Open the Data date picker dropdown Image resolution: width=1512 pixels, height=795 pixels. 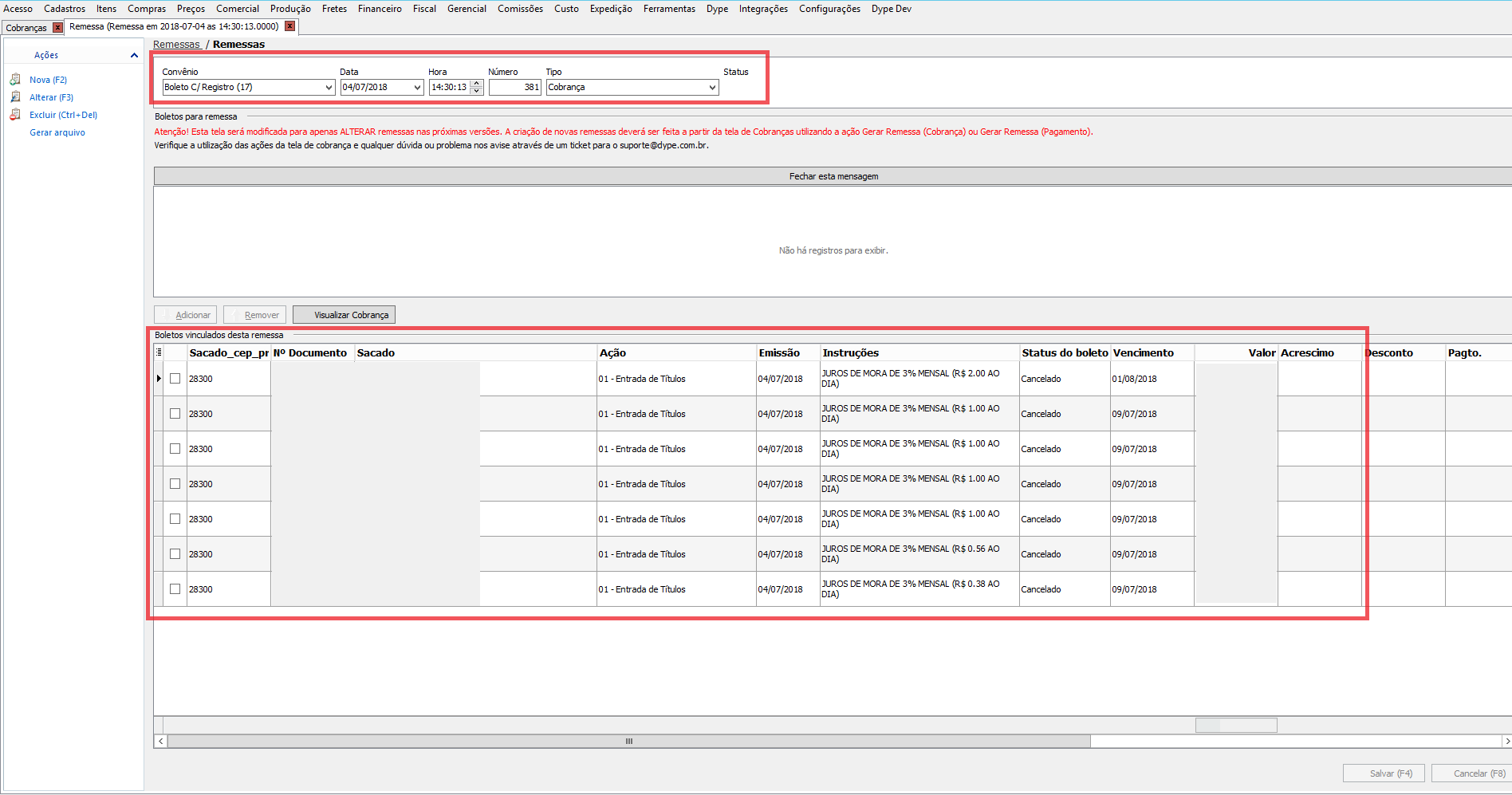pyautogui.click(x=417, y=88)
